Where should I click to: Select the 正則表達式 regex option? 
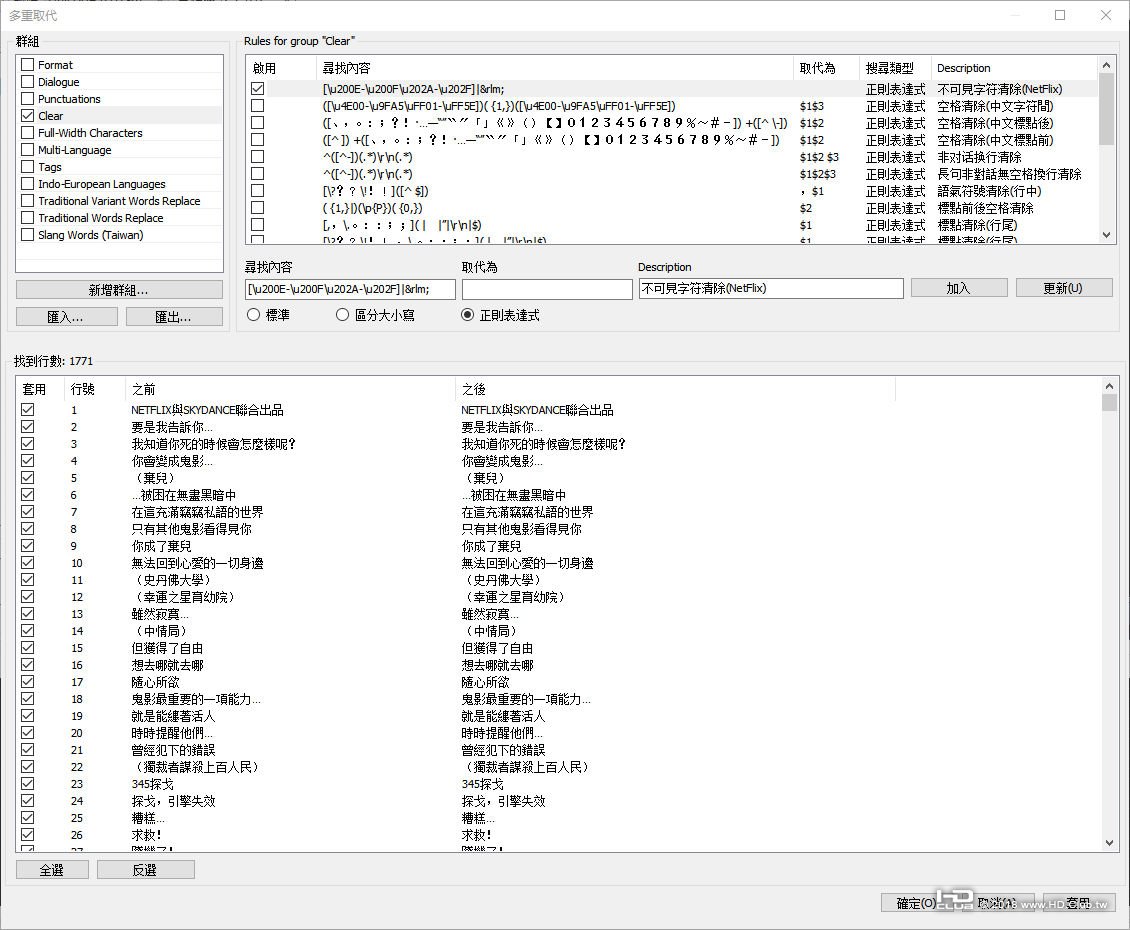tap(466, 314)
